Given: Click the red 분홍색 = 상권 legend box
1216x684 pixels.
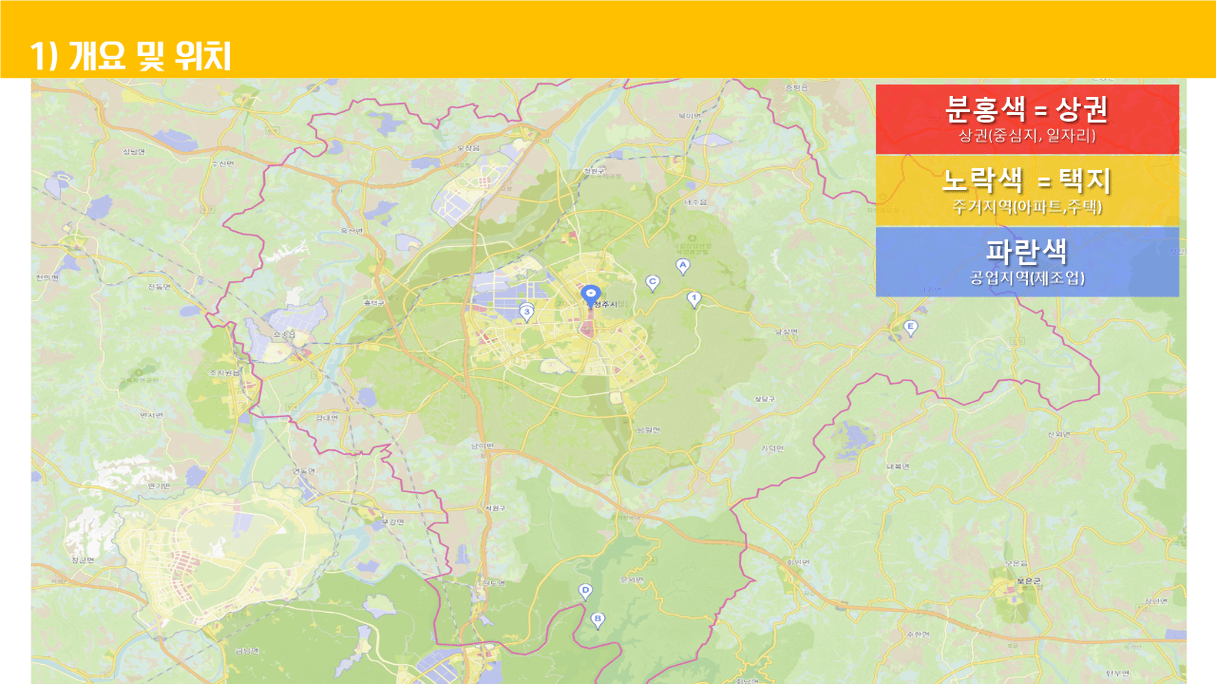Looking at the screenshot, I should click(x=1027, y=119).
